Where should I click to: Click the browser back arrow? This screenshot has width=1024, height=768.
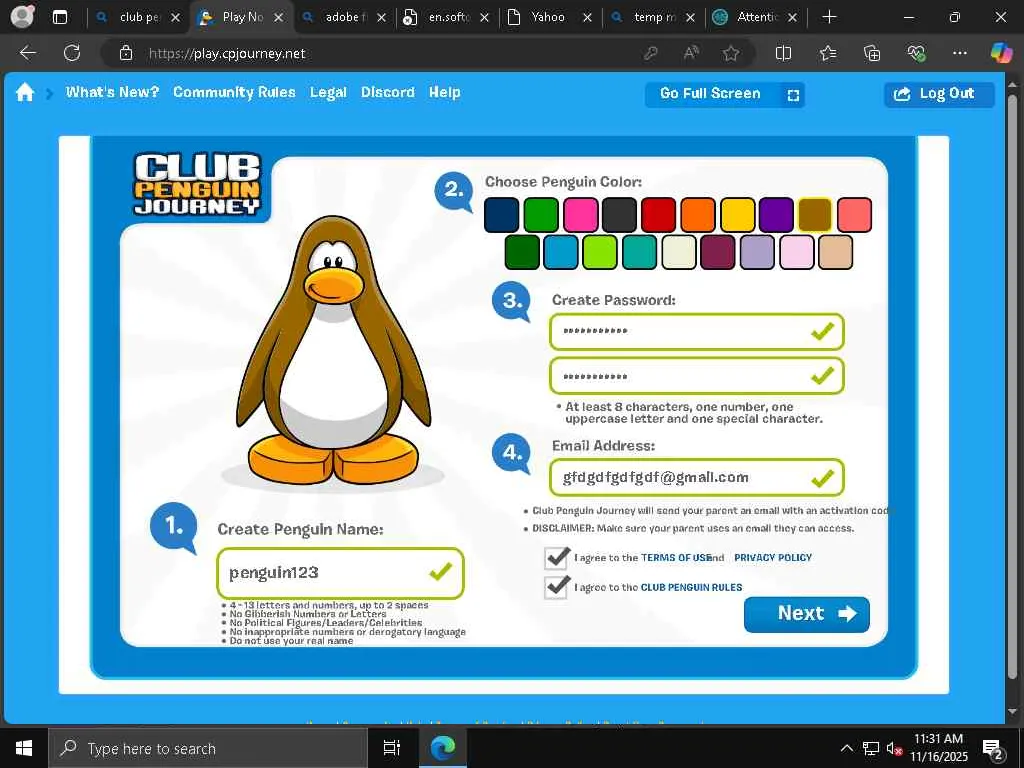pyautogui.click(x=27, y=53)
